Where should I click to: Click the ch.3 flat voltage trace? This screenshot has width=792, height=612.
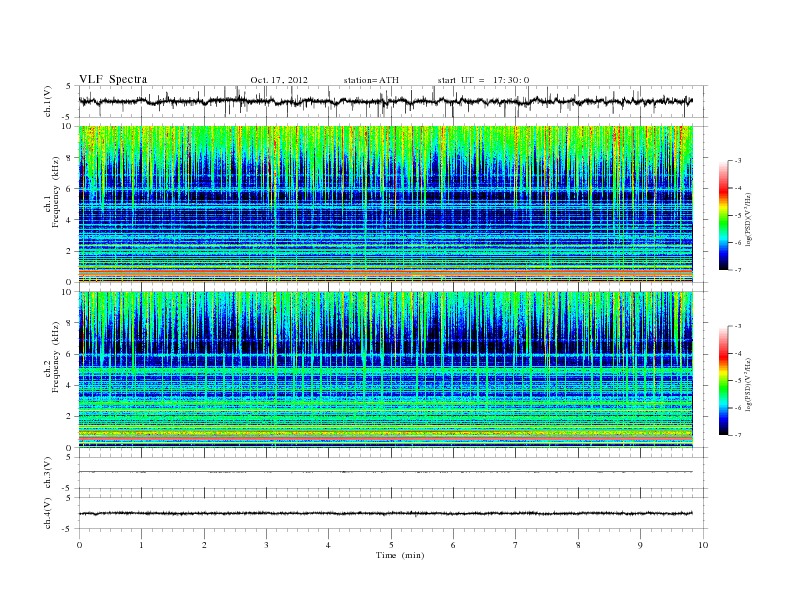point(385,472)
